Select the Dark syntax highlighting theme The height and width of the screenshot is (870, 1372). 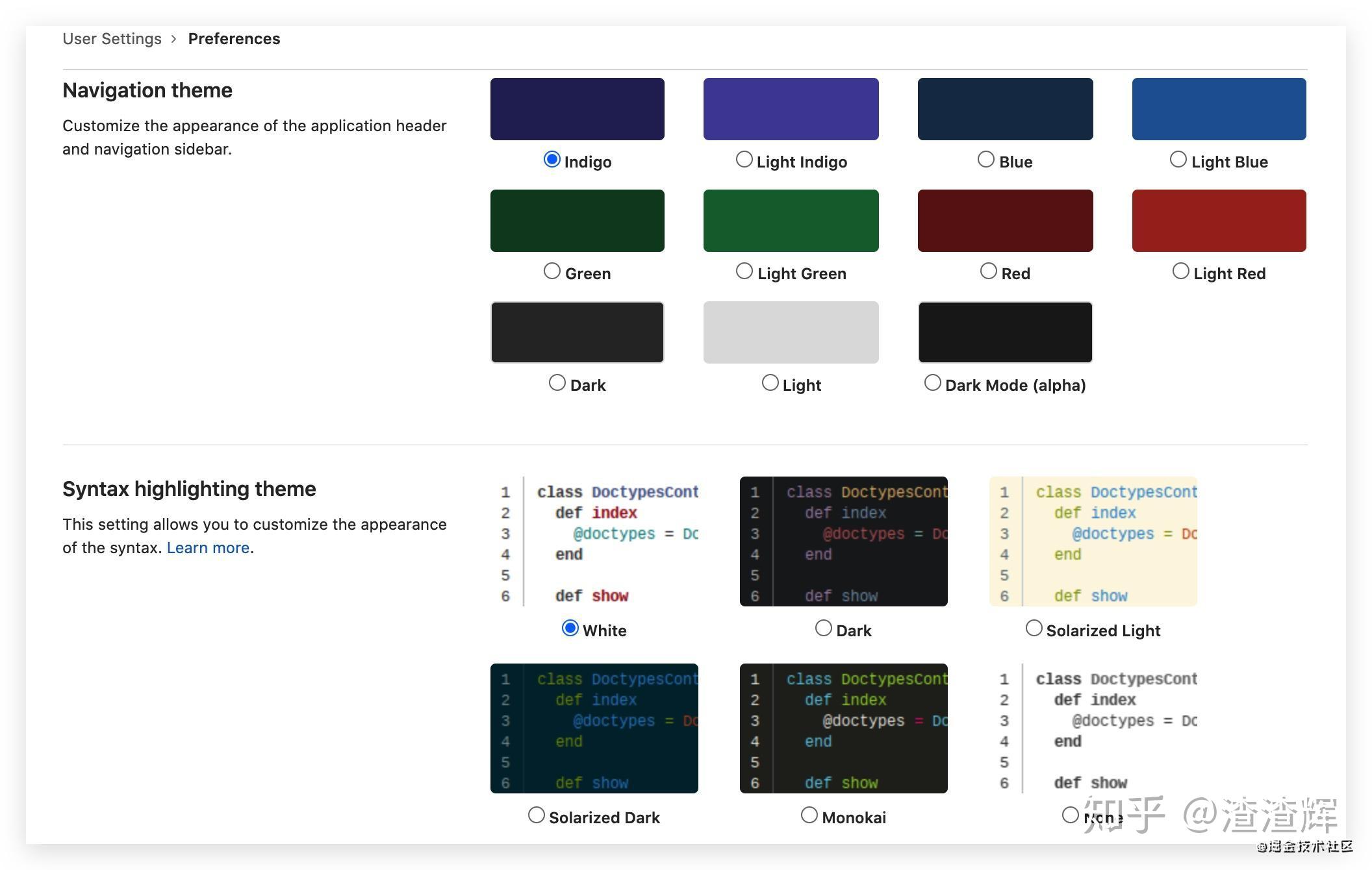coord(823,627)
